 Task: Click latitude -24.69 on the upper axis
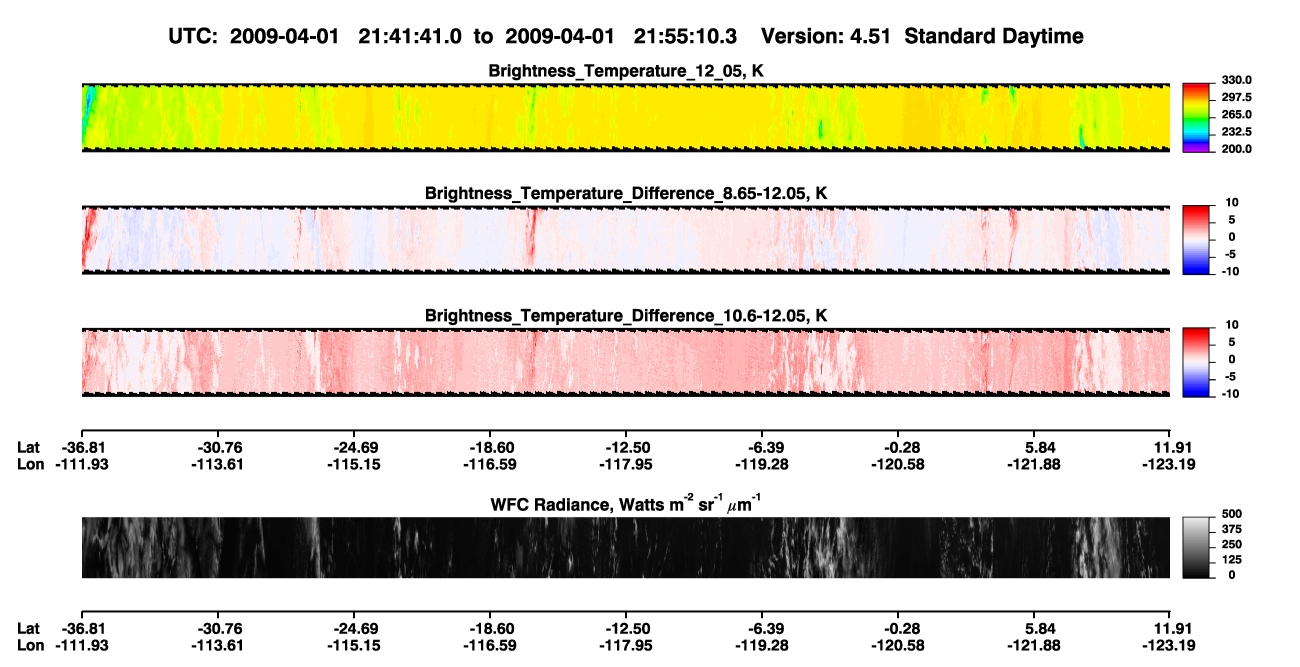[353, 448]
